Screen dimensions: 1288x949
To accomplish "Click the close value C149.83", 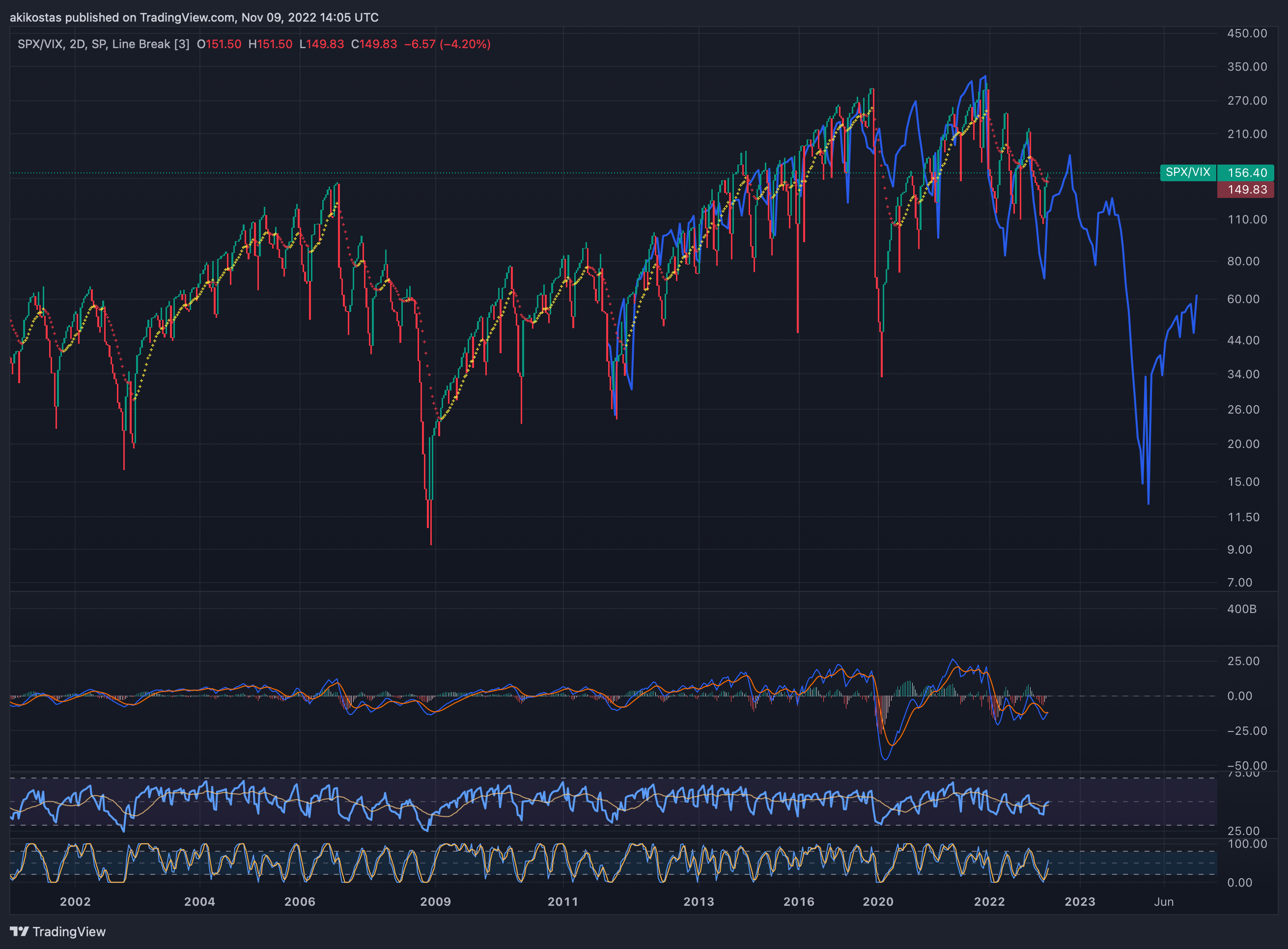I will tap(374, 44).
